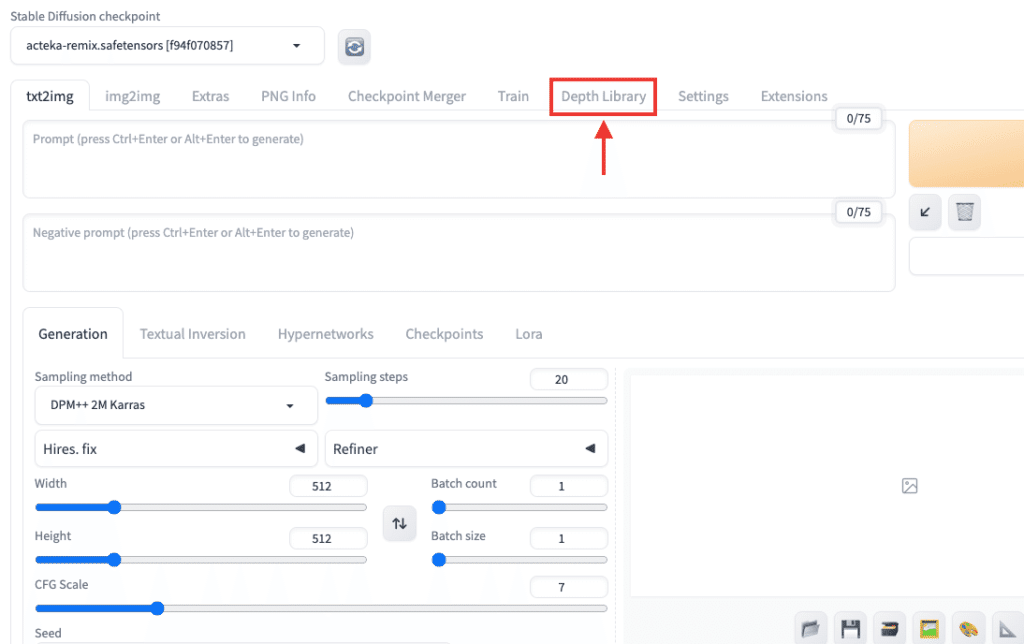The height and width of the screenshot is (644, 1024).
Task: Click the arrow icon to read last generation parameters
Action: tap(925, 212)
